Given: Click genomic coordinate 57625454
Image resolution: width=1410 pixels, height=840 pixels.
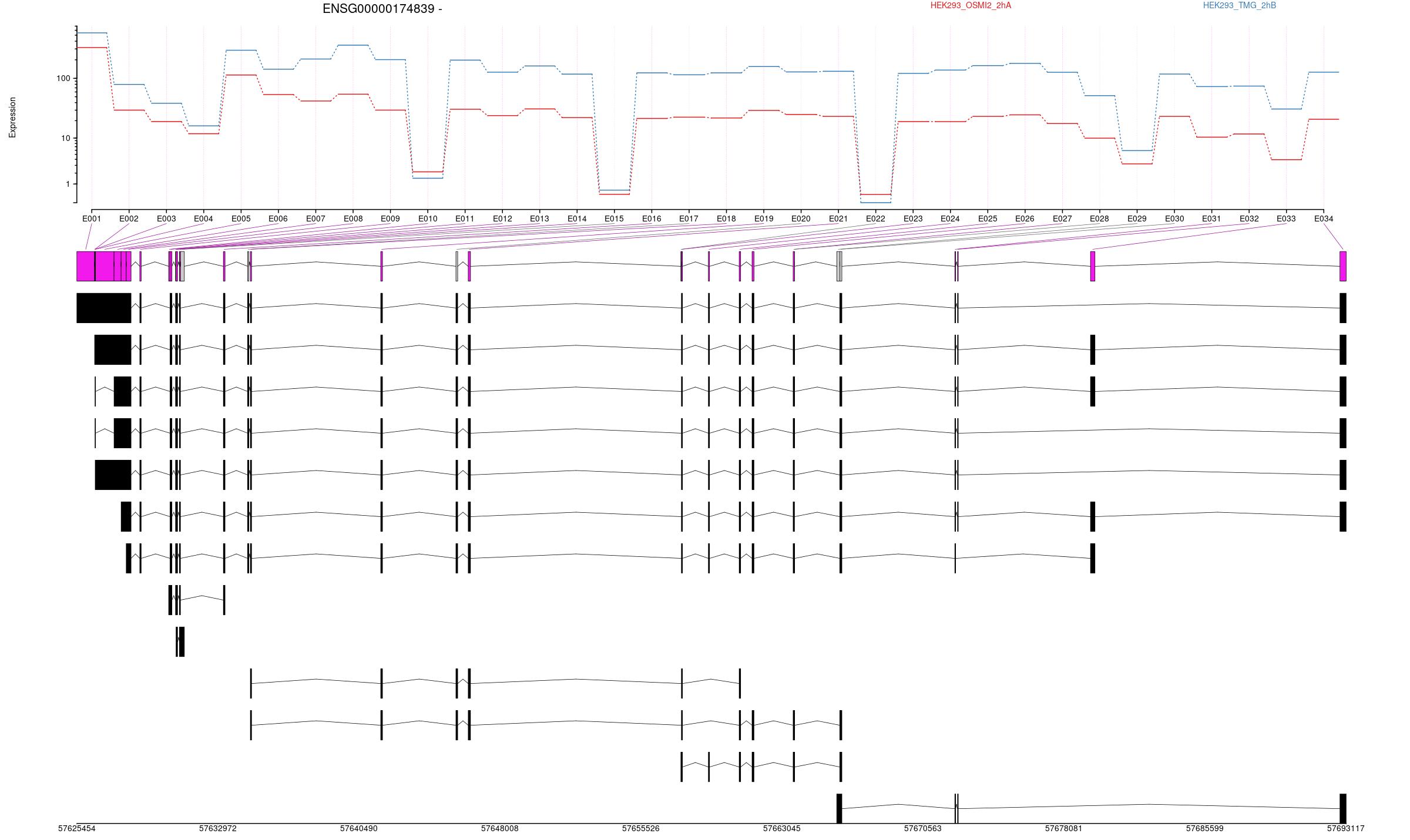Looking at the screenshot, I should point(76,828).
